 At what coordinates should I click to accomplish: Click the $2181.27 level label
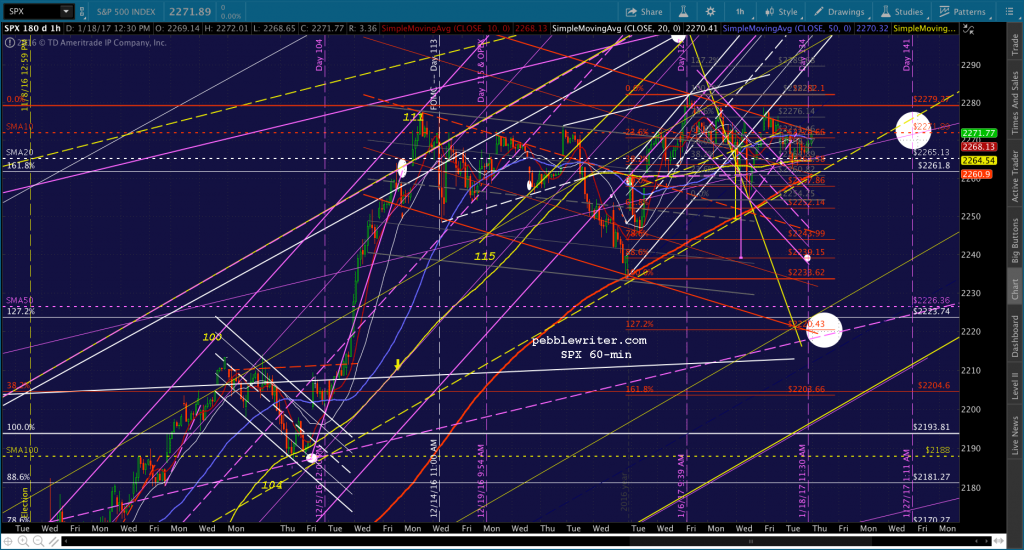pyautogui.click(x=931, y=477)
